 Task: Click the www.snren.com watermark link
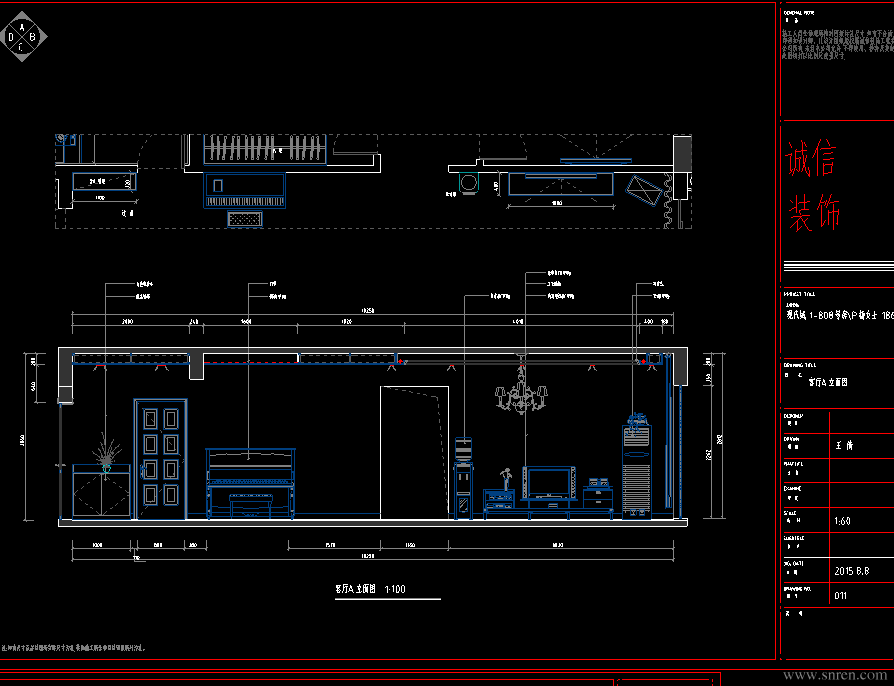[835, 675]
